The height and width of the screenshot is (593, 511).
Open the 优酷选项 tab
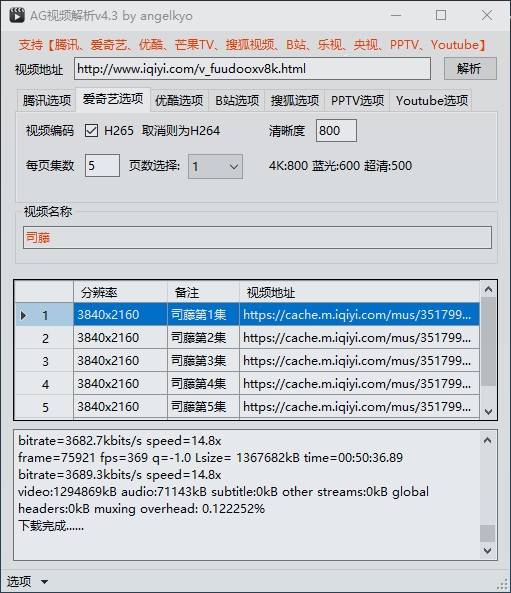pyautogui.click(x=179, y=101)
